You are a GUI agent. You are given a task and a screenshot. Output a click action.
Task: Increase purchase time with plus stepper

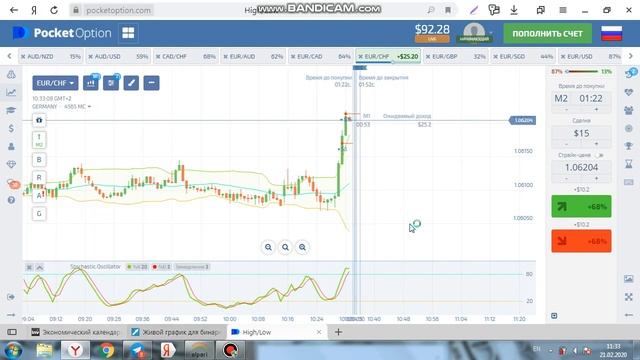[x=596, y=109]
